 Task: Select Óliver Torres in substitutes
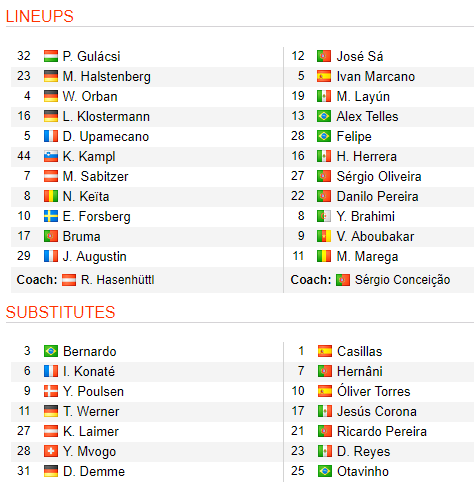[x=374, y=391]
